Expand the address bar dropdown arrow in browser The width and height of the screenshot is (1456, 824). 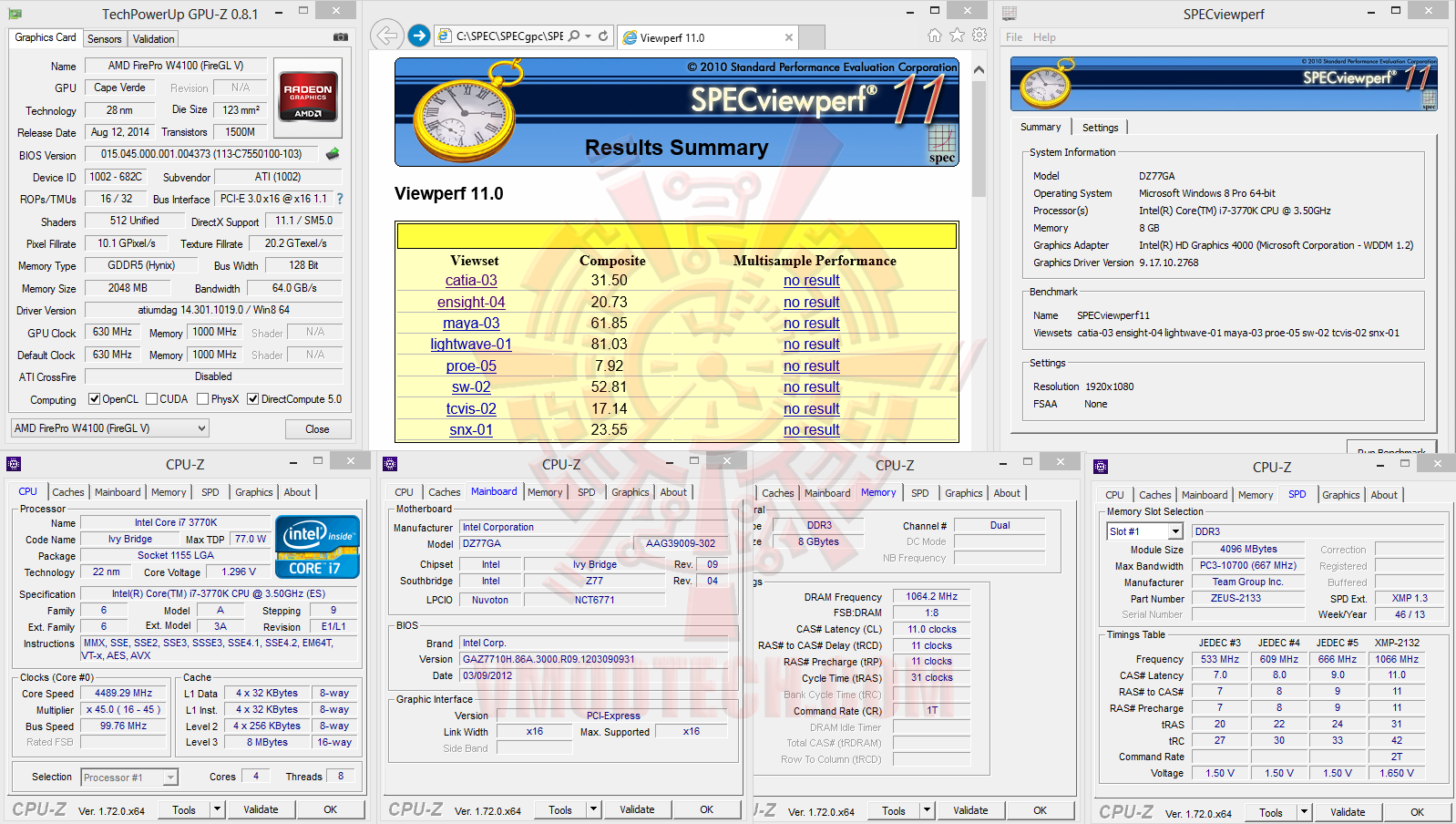pos(588,36)
